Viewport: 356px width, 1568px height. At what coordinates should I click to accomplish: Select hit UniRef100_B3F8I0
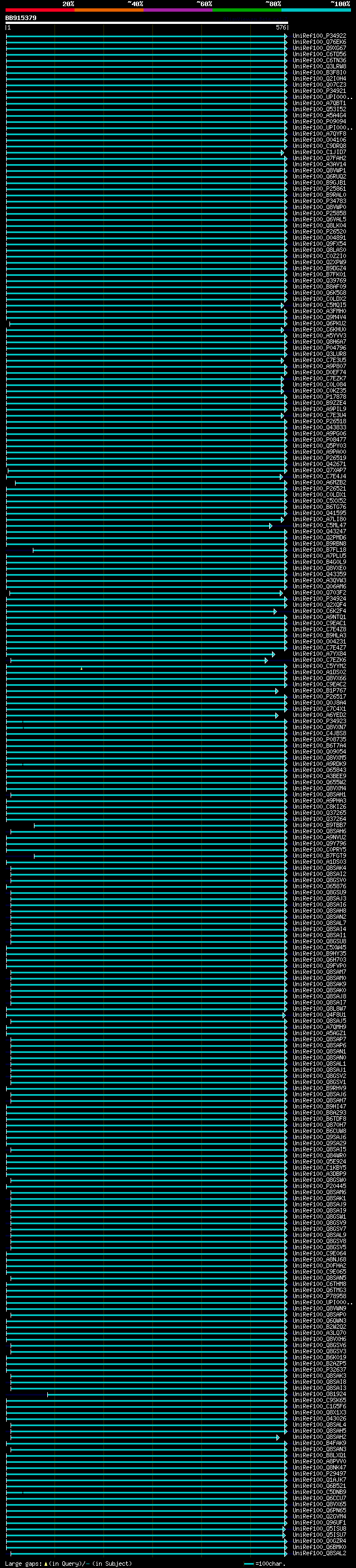pos(319,72)
